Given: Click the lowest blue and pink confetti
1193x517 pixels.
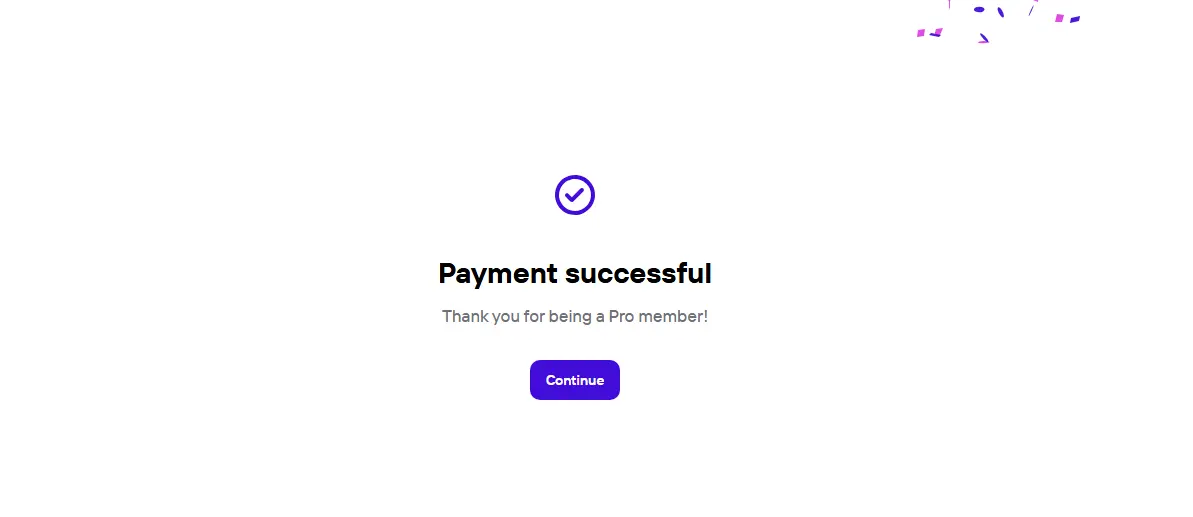Looking at the screenshot, I should [984, 38].
